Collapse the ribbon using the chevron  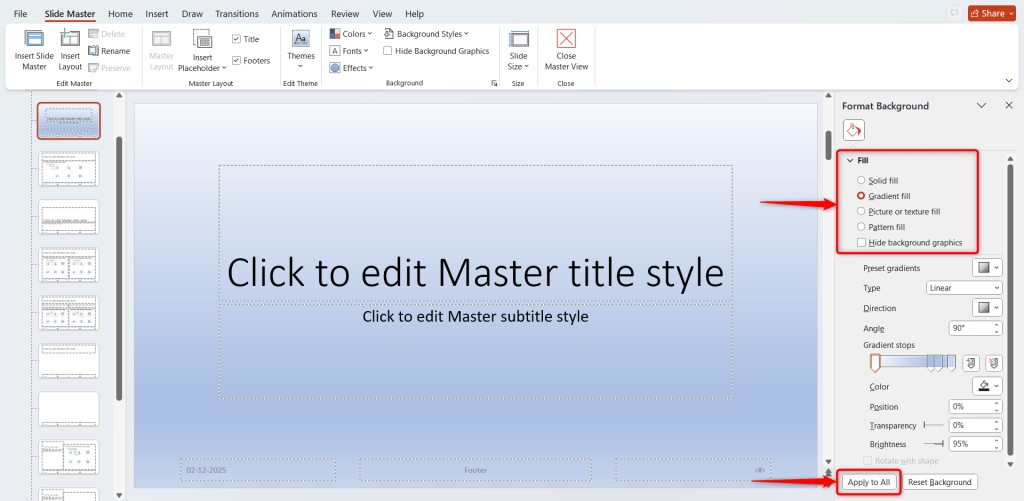(x=1010, y=80)
